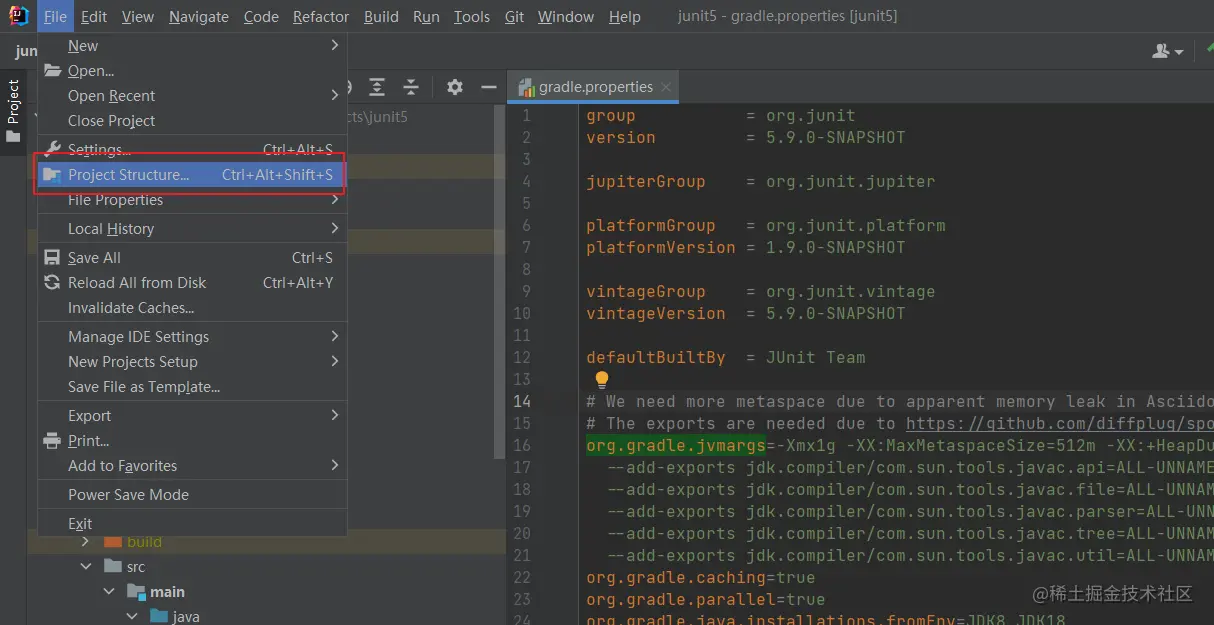This screenshot has width=1214, height=625.
Task: Click Expand All in Project panel
Action: point(376,87)
